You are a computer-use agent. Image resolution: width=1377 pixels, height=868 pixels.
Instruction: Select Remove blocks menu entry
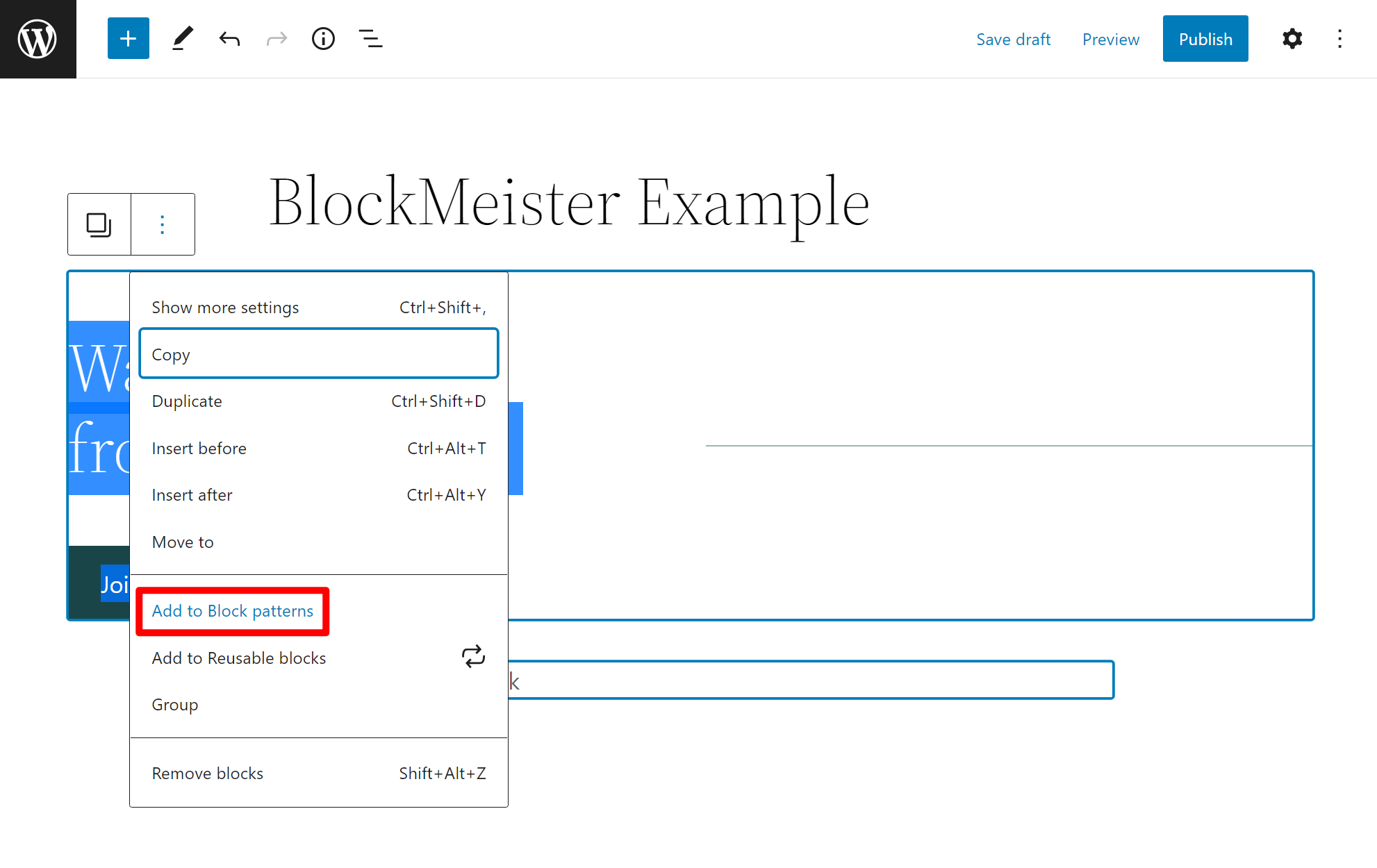207,773
